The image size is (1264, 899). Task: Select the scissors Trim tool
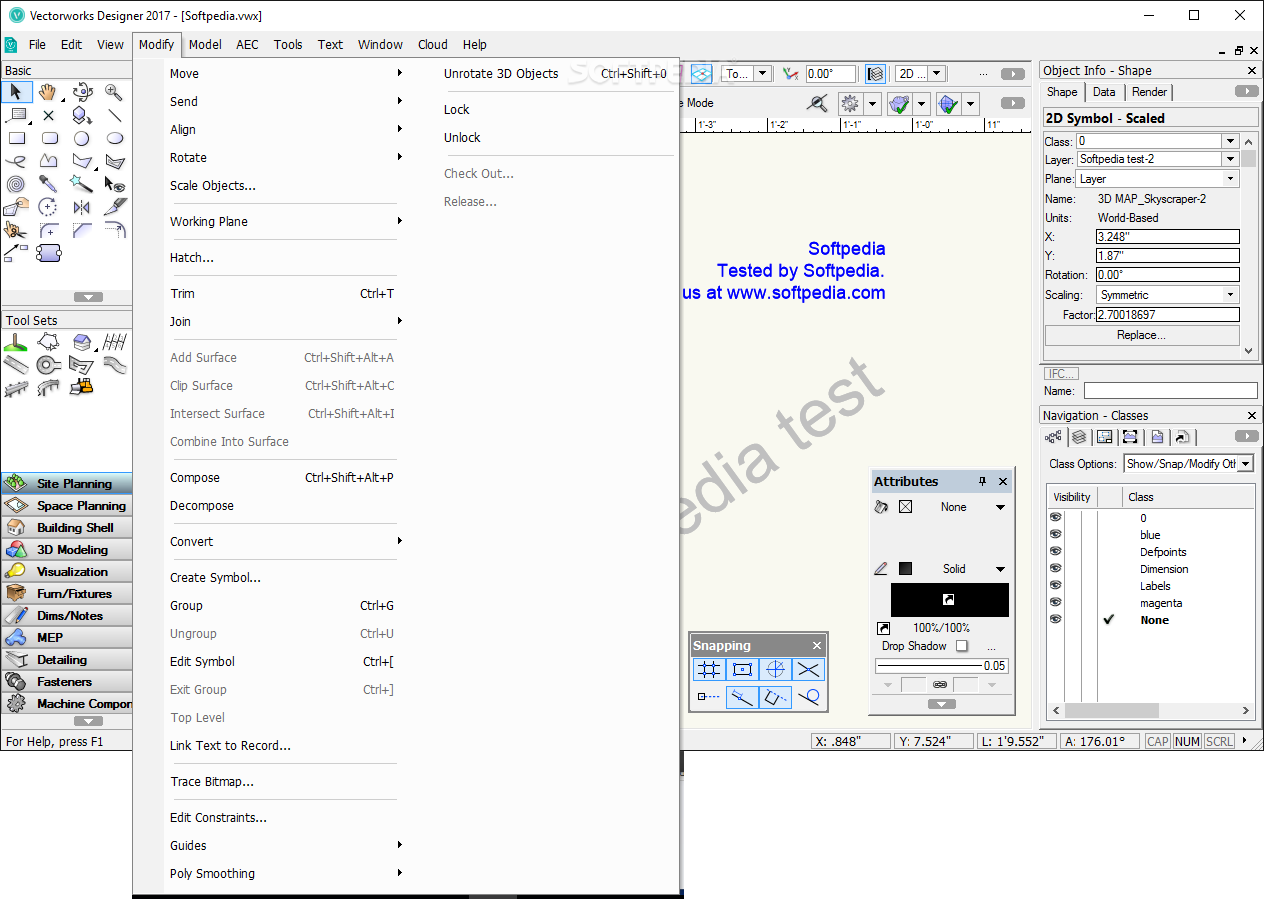16,230
